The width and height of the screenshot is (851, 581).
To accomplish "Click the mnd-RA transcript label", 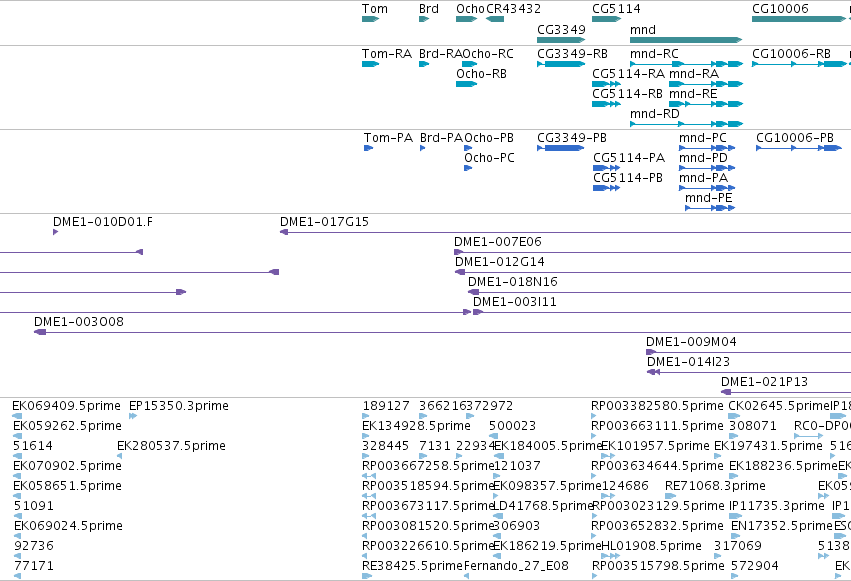I will point(694,74).
